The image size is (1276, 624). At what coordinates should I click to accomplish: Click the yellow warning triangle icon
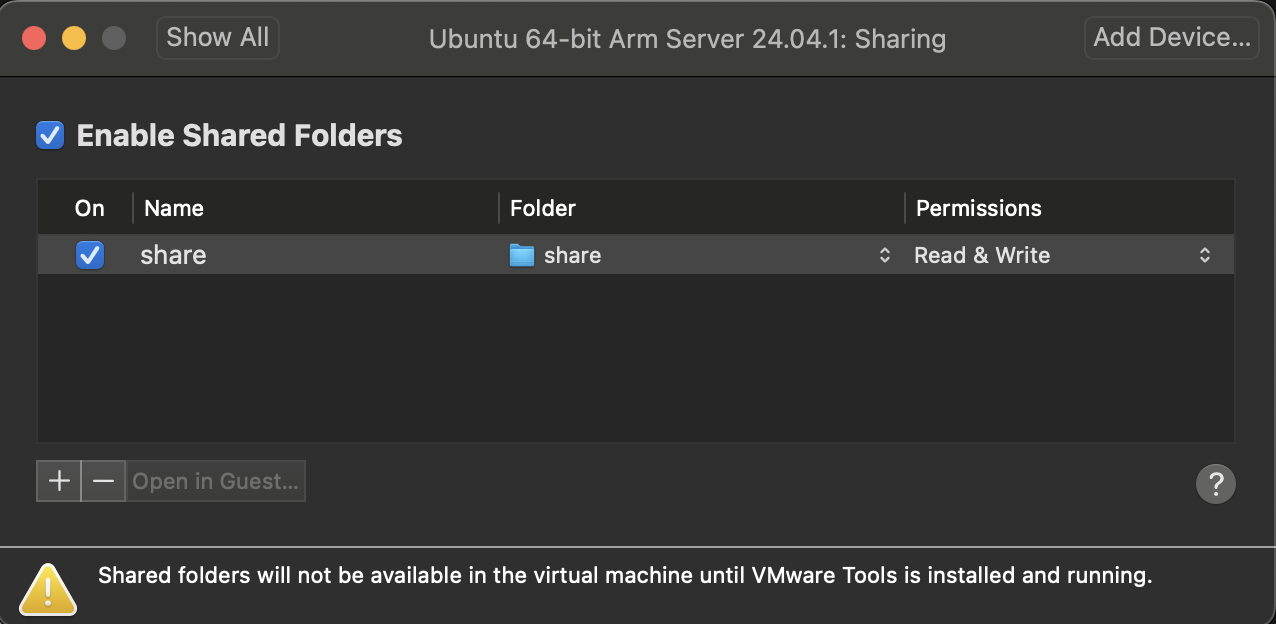(47, 588)
